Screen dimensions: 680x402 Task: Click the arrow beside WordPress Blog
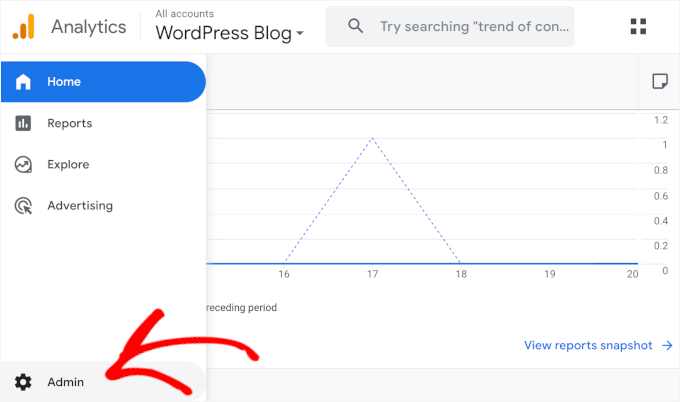pyautogui.click(x=300, y=35)
